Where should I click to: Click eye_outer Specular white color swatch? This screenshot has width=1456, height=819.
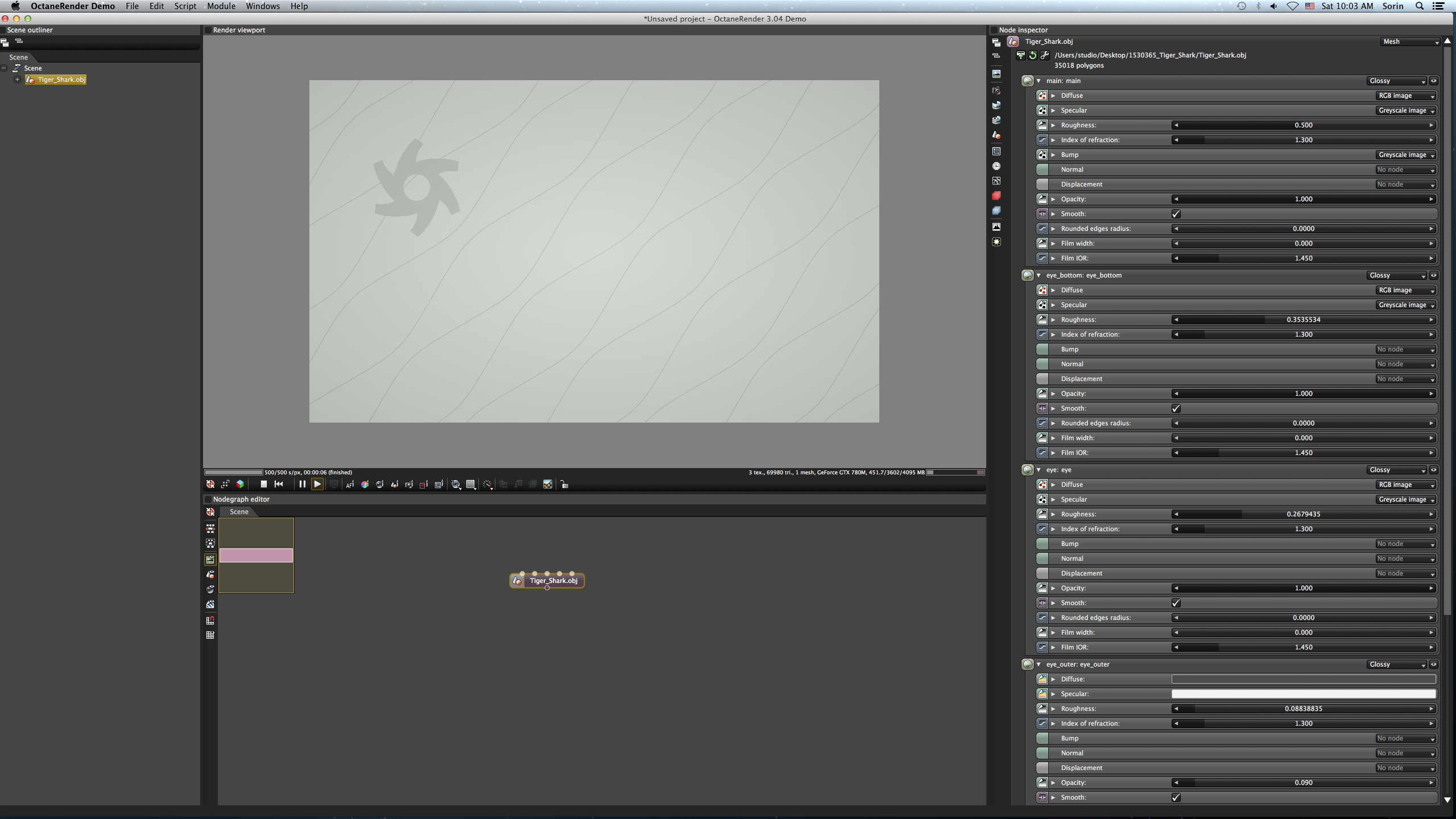pyautogui.click(x=1303, y=694)
